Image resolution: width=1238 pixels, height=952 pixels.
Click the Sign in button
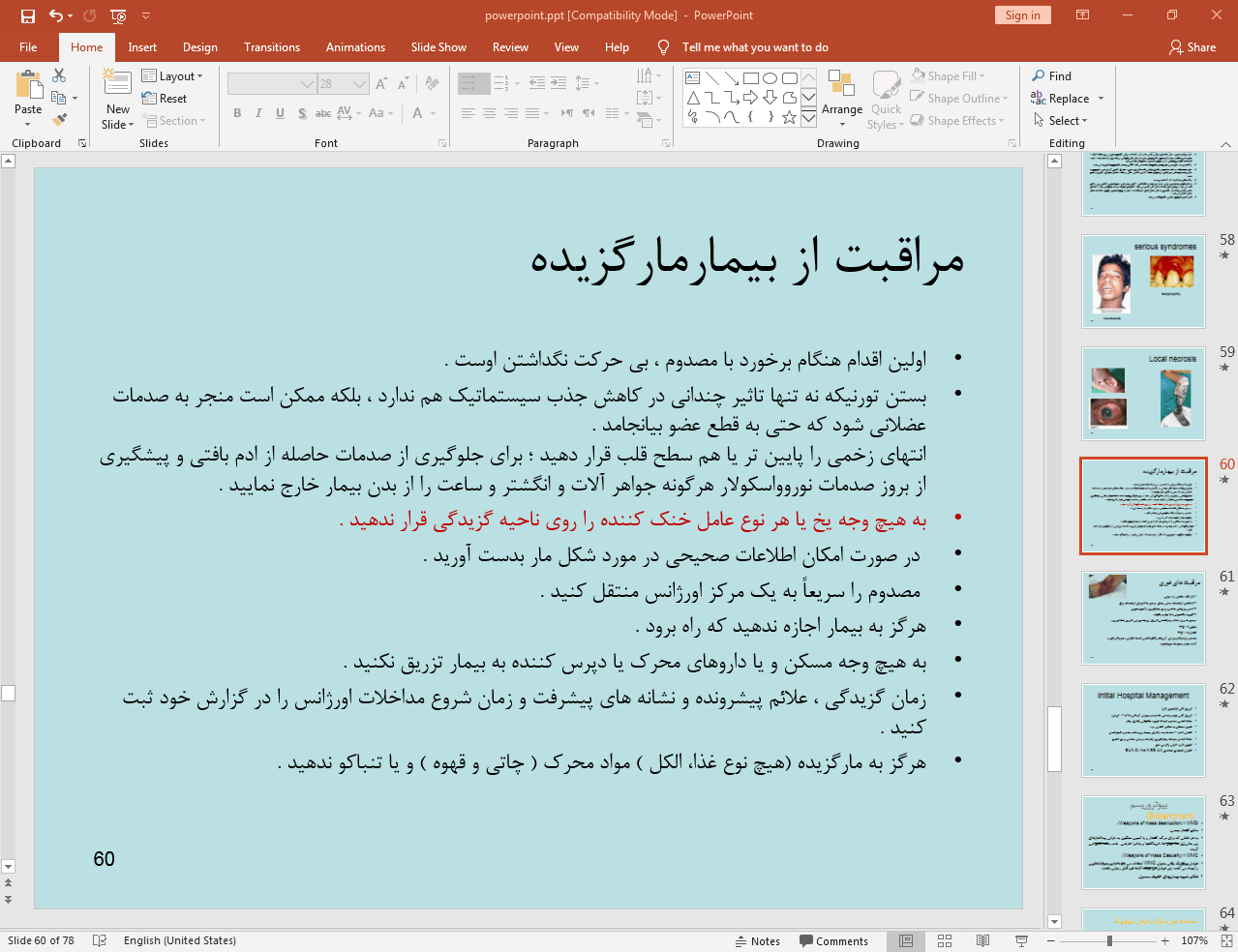(x=1022, y=15)
